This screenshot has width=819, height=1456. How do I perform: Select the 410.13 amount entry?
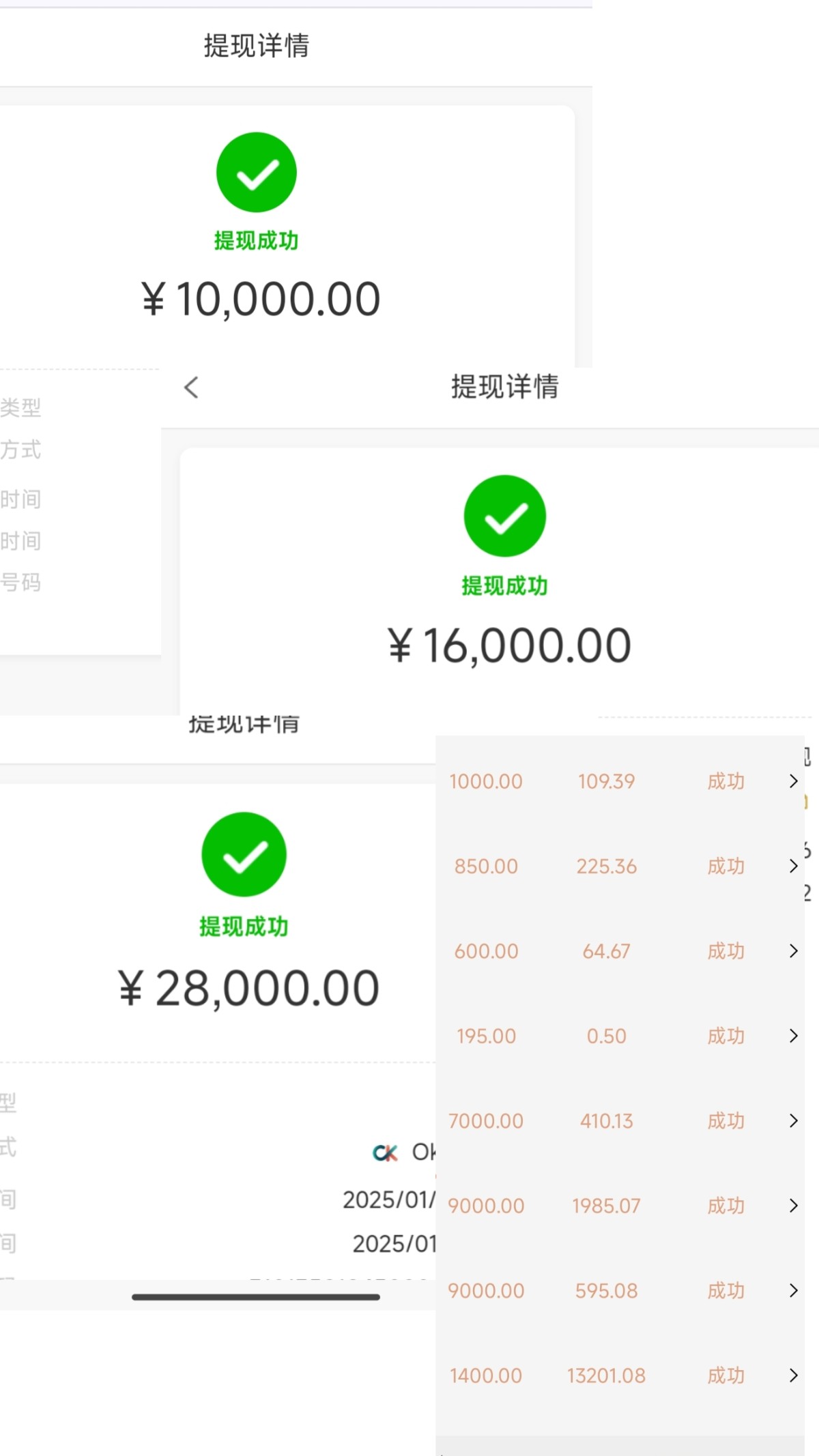coord(606,1121)
